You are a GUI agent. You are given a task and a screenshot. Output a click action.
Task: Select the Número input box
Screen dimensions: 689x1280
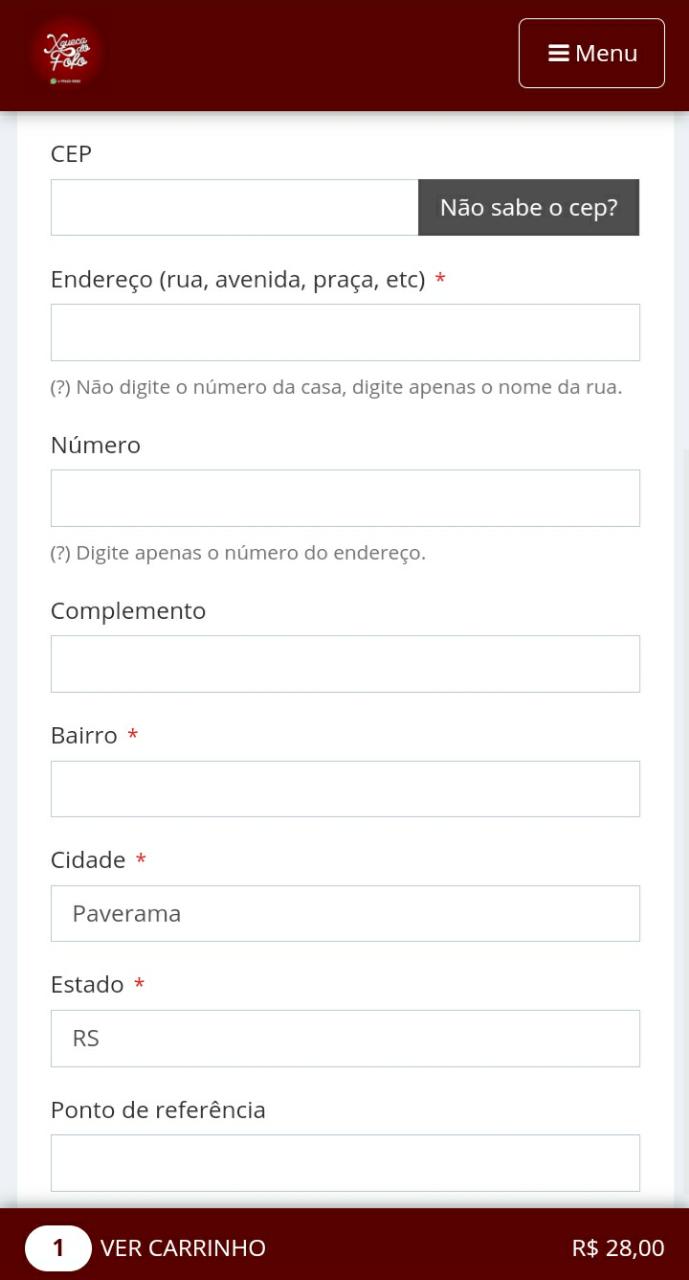point(345,498)
